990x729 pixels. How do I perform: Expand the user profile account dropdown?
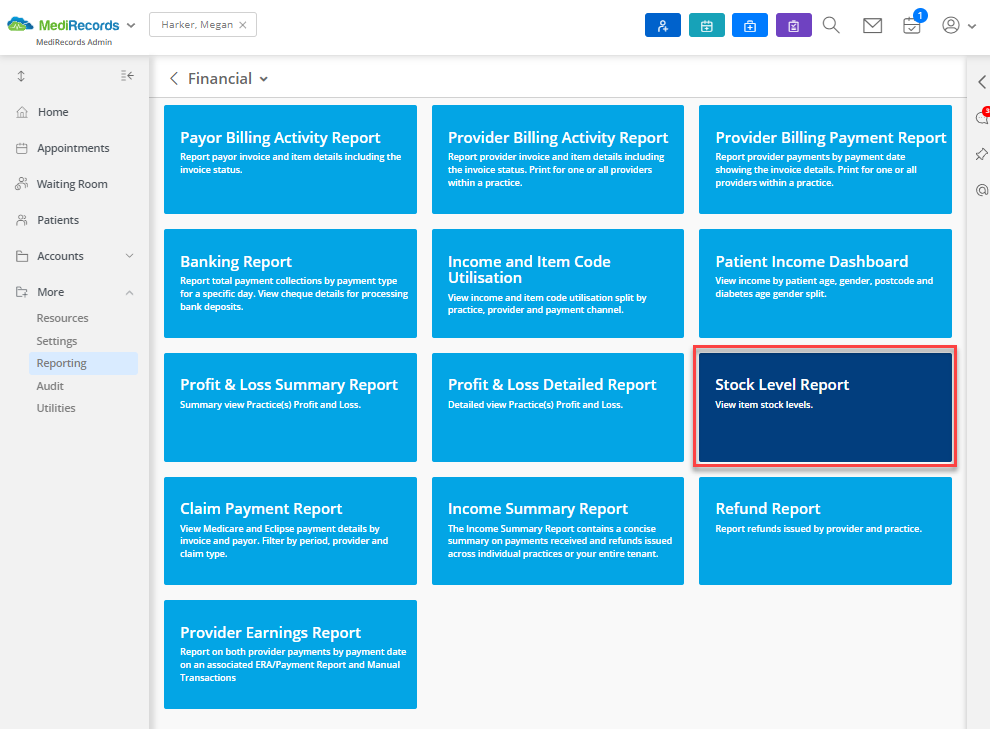pos(959,25)
